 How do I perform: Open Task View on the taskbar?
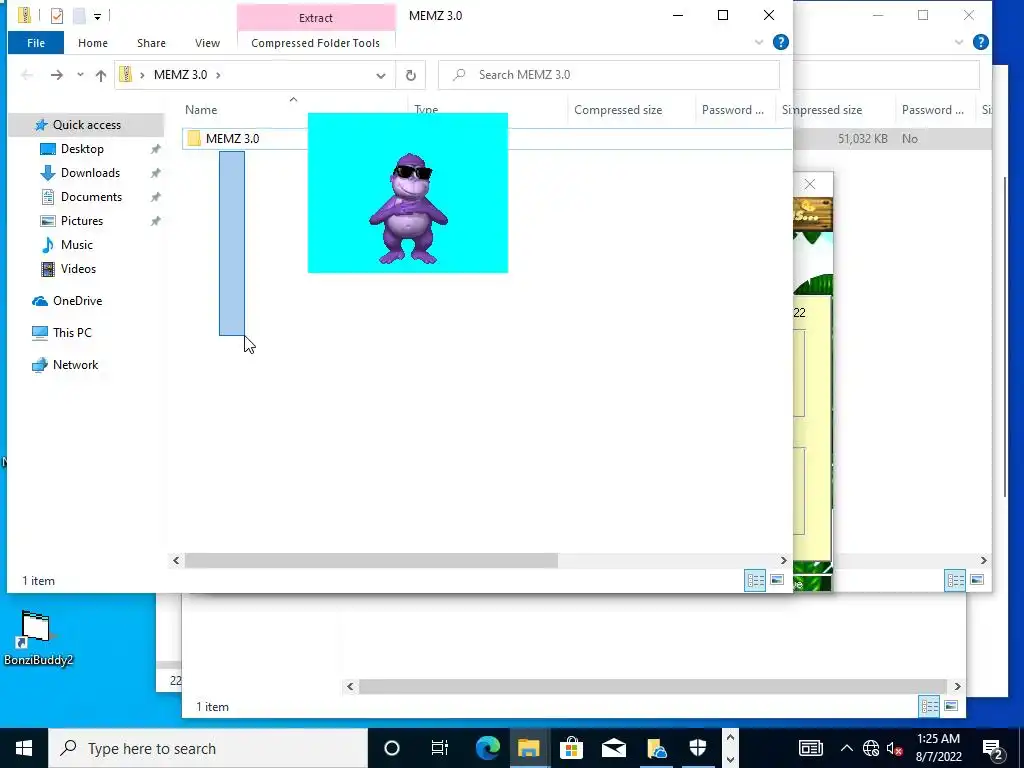click(440, 748)
